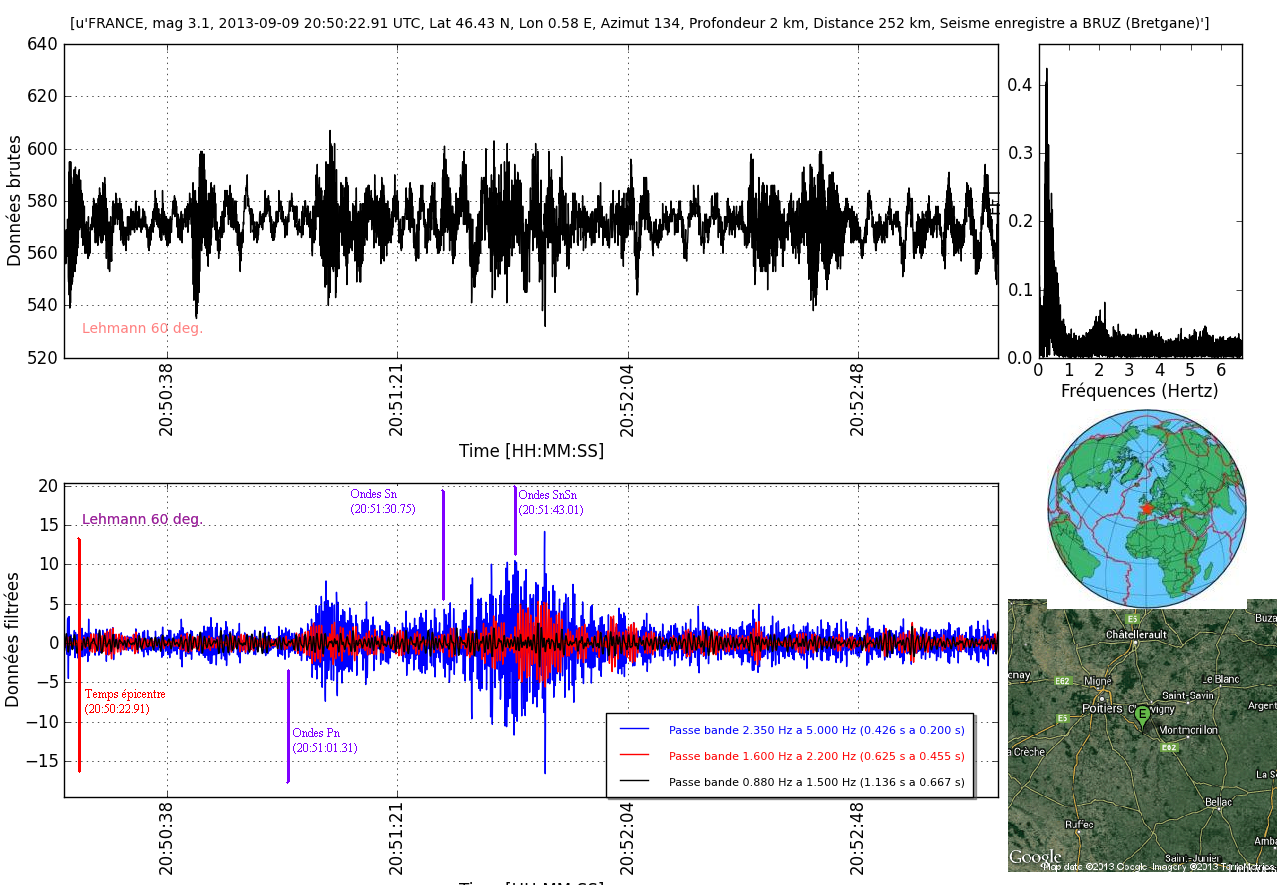The image size is (1280, 885).
Task: Click the pink Lehmann 60 deg. text in raw plot
Action: coord(142,328)
